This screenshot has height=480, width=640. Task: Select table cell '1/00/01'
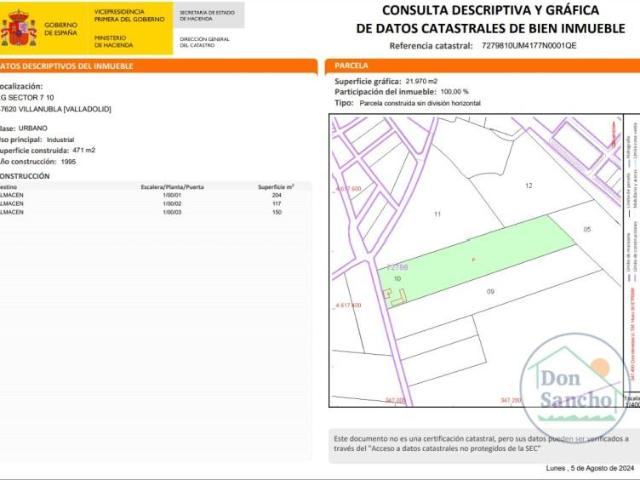point(172,195)
